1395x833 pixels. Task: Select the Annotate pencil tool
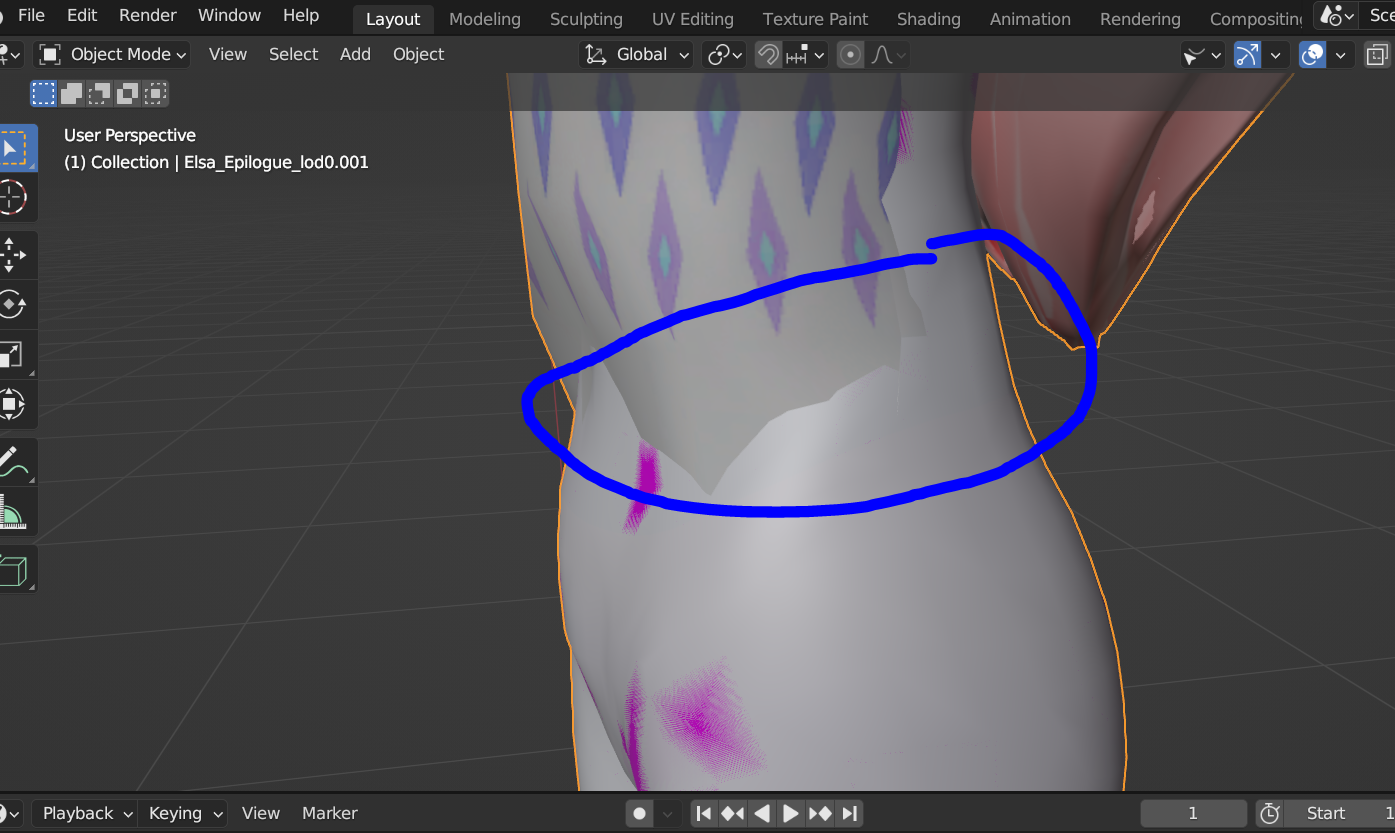coord(12,461)
